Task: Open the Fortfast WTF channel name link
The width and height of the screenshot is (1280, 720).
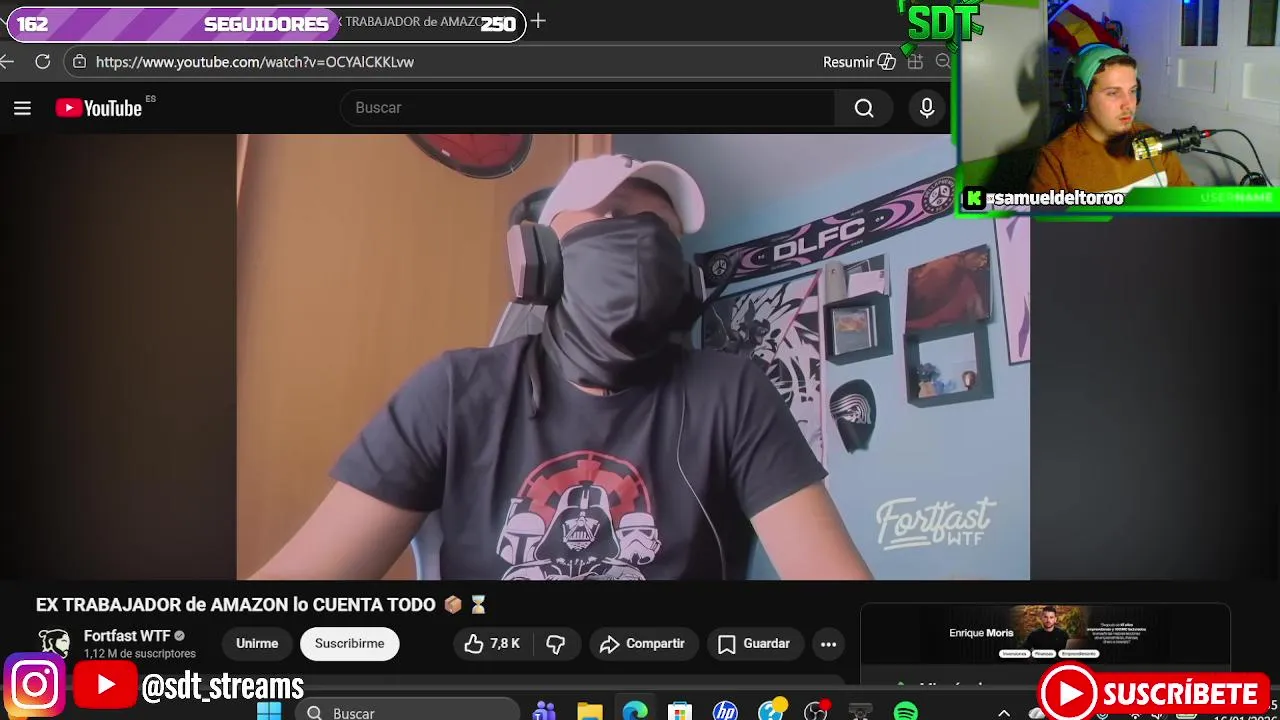Action: click(x=127, y=636)
